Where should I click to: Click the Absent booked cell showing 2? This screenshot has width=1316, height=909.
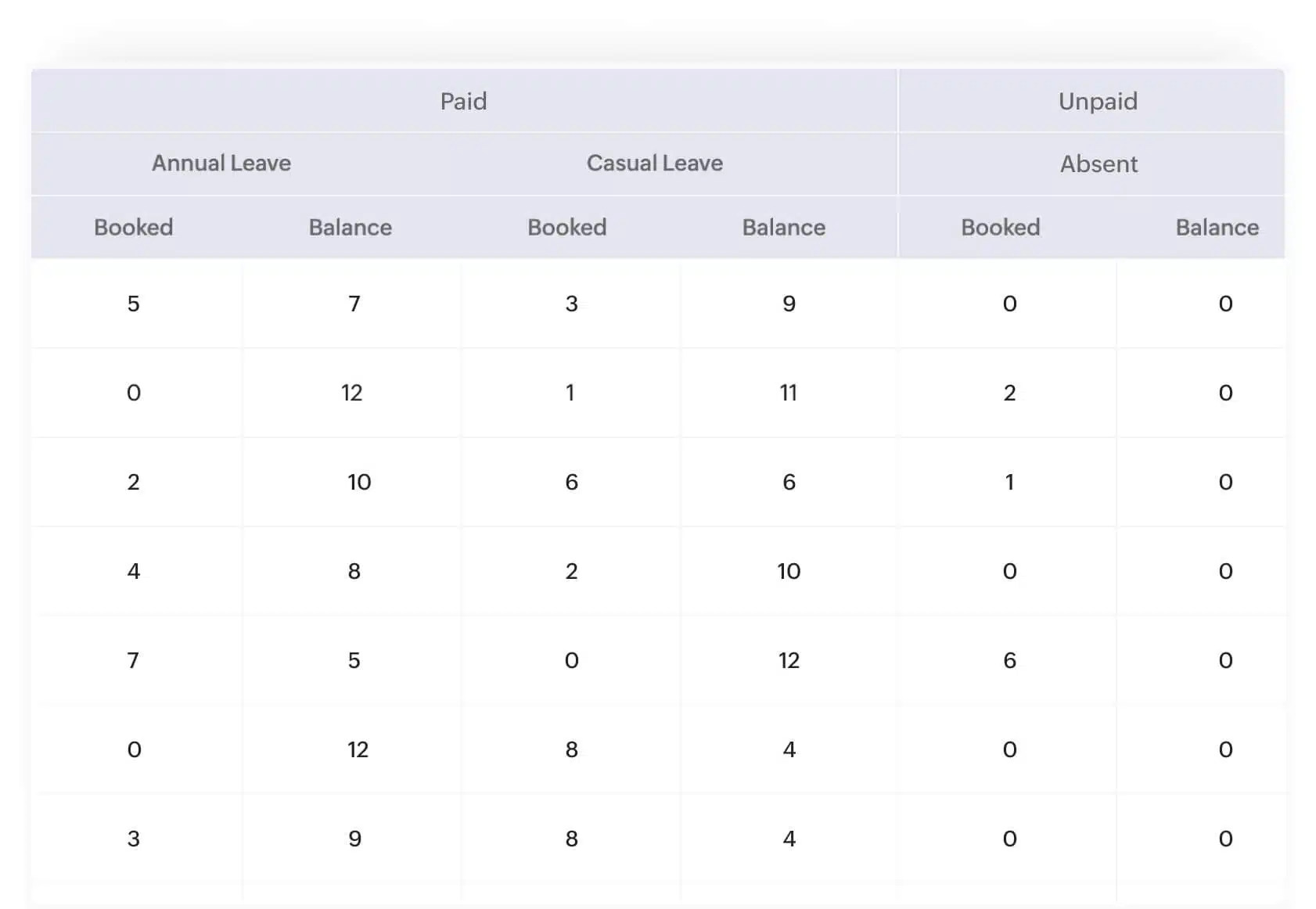click(1010, 393)
